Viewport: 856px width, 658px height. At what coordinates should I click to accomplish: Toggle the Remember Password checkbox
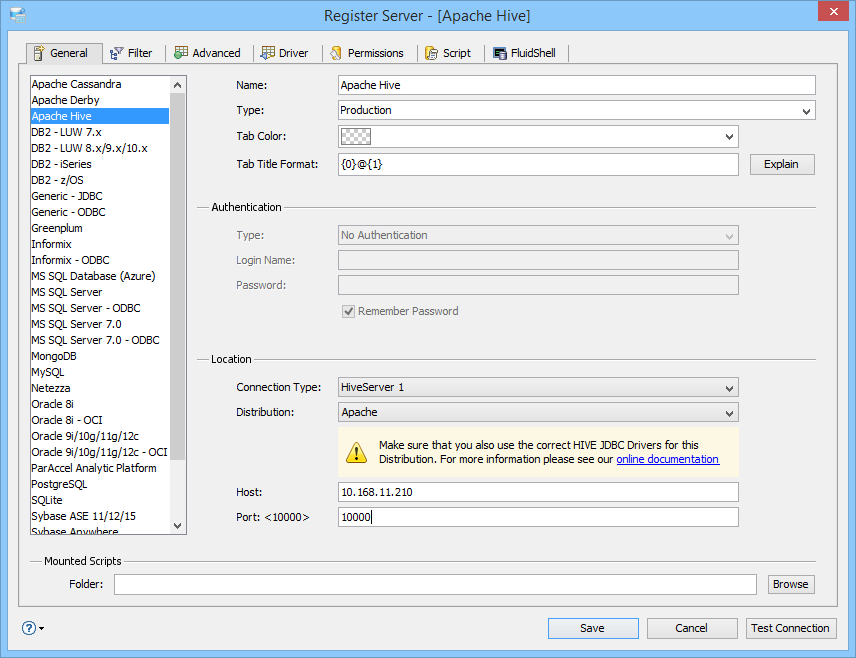coord(348,311)
